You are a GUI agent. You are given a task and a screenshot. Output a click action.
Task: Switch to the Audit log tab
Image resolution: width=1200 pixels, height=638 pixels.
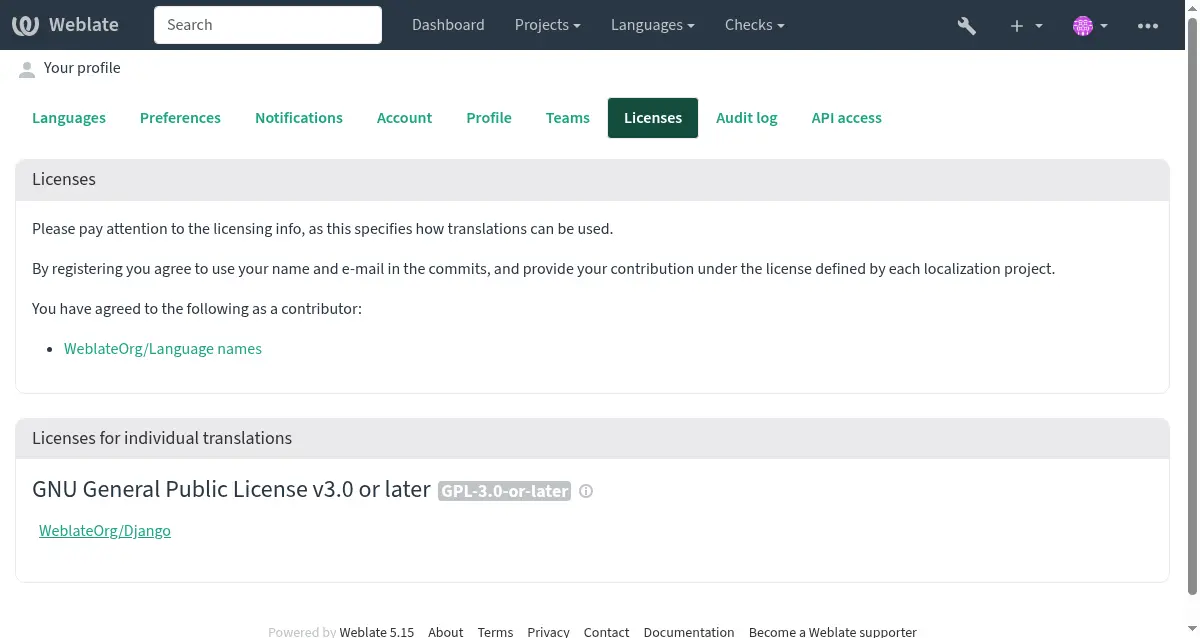[747, 118]
